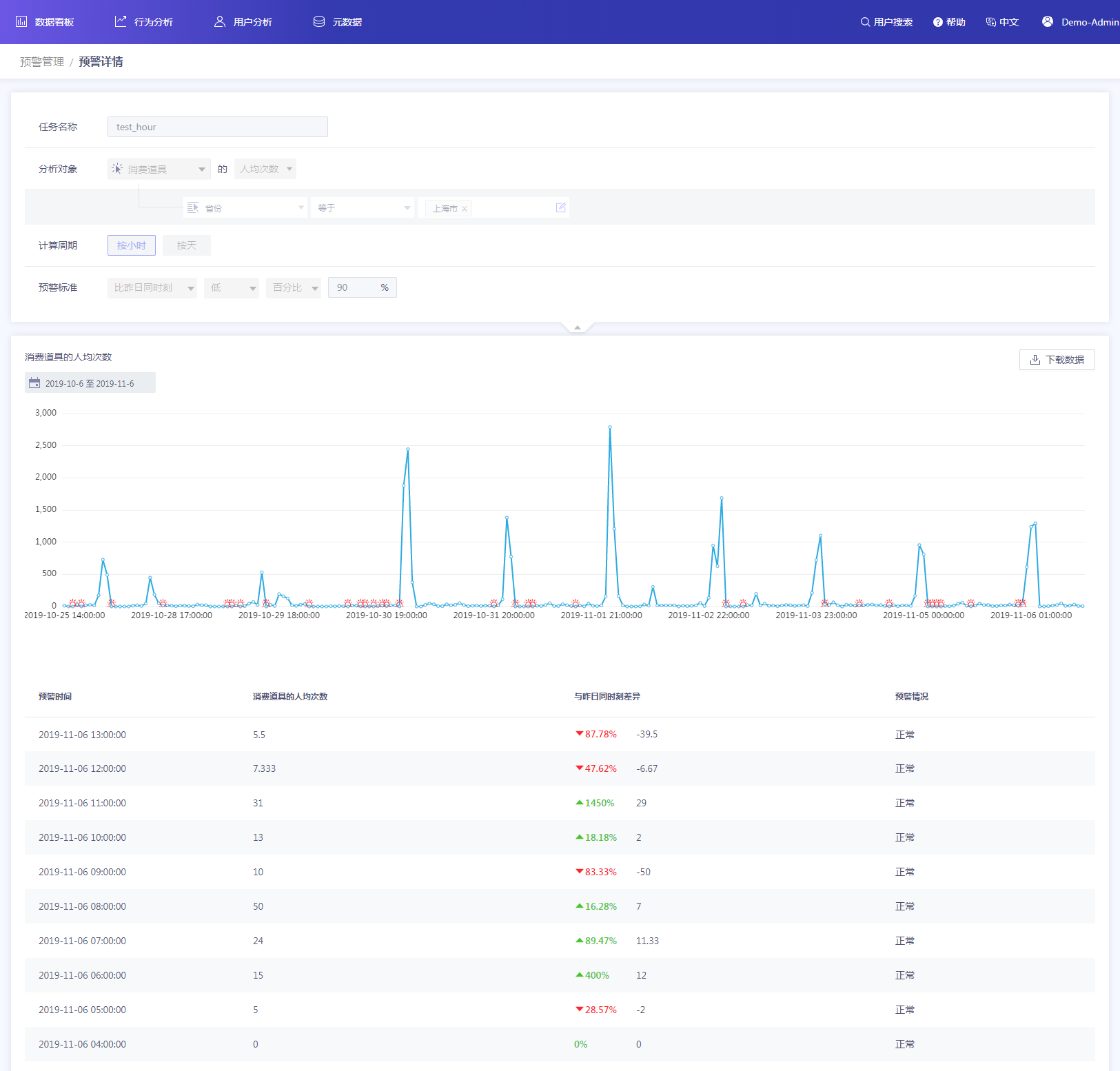This screenshot has height=1071, width=1120.
Task: Go to 预警管理 breadcrumb link
Action: [42, 62]
